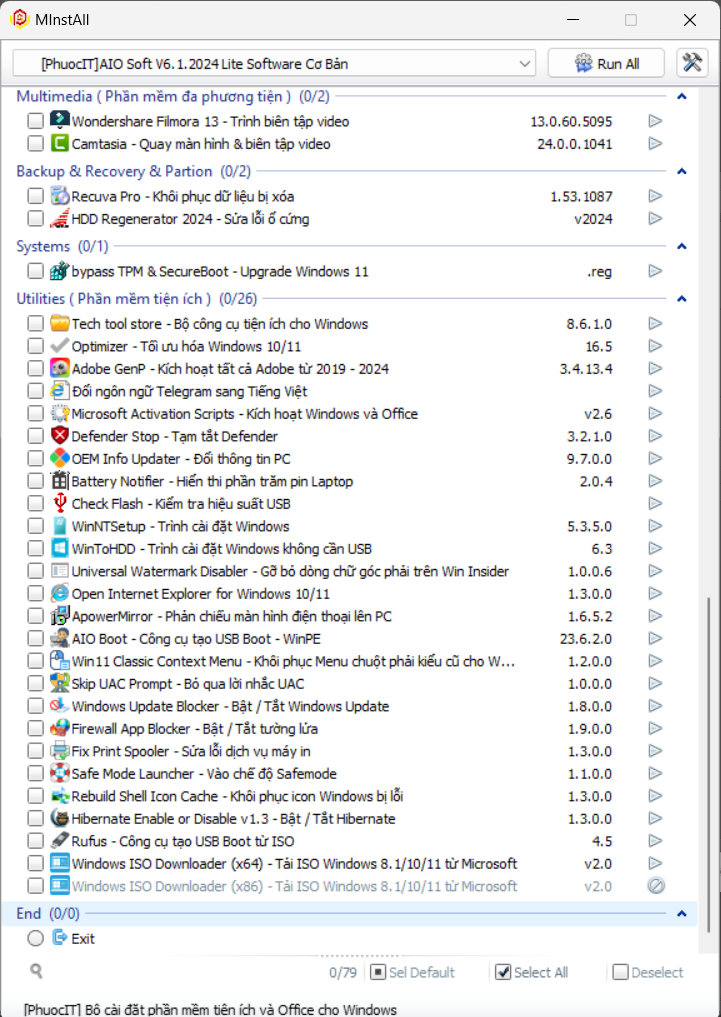Click the Defender Stop shield icon

(x=60, y=436)
